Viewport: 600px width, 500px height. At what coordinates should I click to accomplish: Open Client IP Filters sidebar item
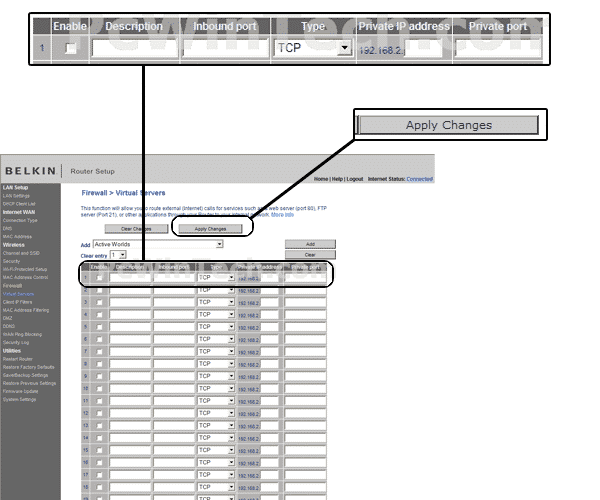coord(18,302)
